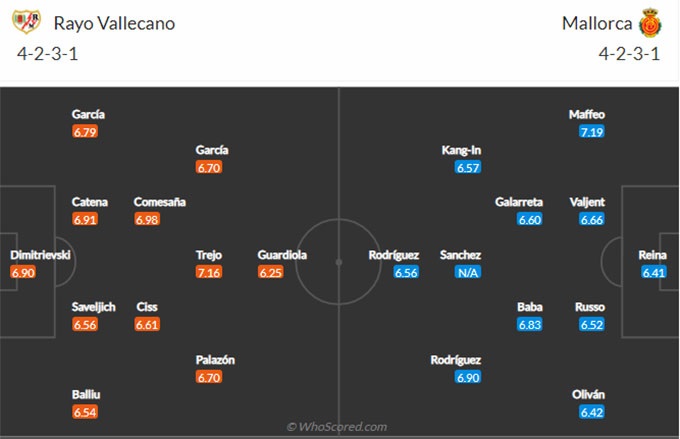680x439 pixels.
Task: Click Oliván player name
Action: click(x=588, y=394)
